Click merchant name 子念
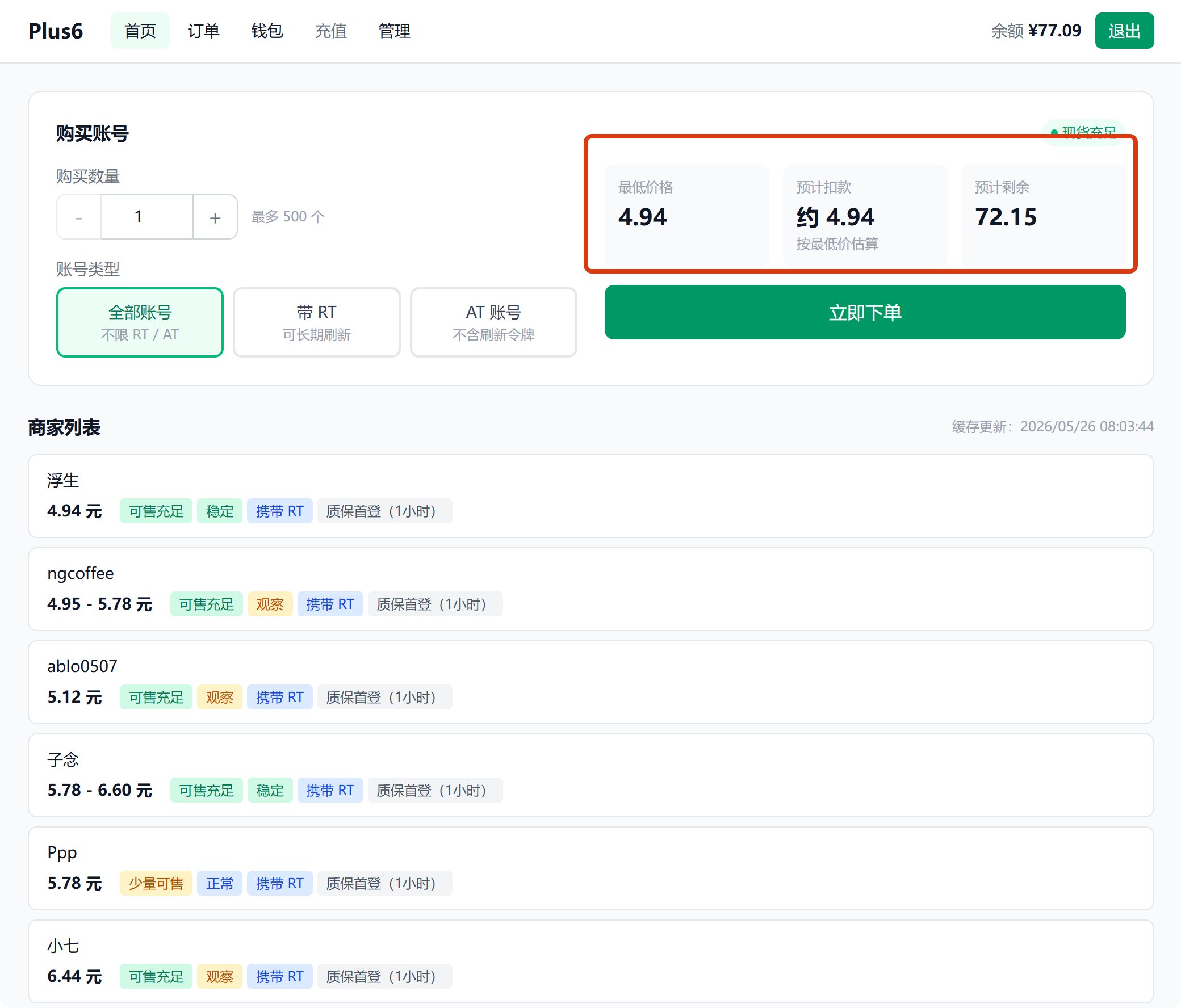This screenshot has height=1008, width=1181. pos(63,759)
